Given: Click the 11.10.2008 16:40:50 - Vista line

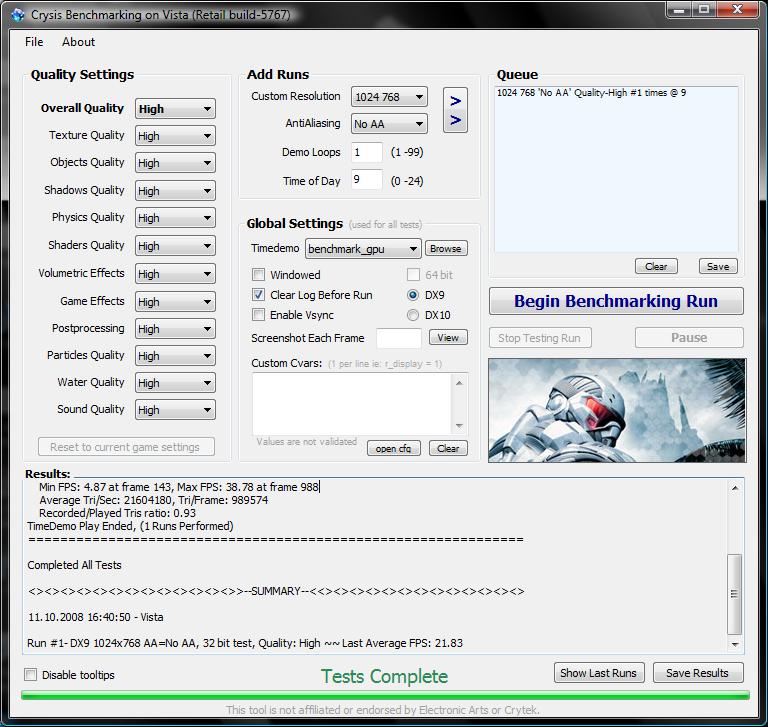Looking at the screenshot, I should (96, 617).
